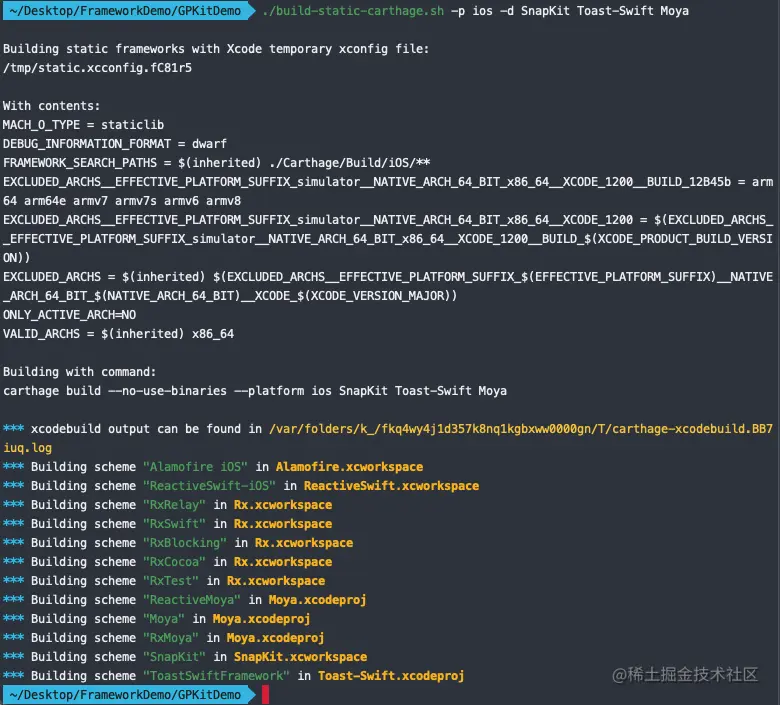This screenshot has width=780, height=705.
Task: Click the "ToastSwiftFramework" scheme name
Action: [216, 676]
